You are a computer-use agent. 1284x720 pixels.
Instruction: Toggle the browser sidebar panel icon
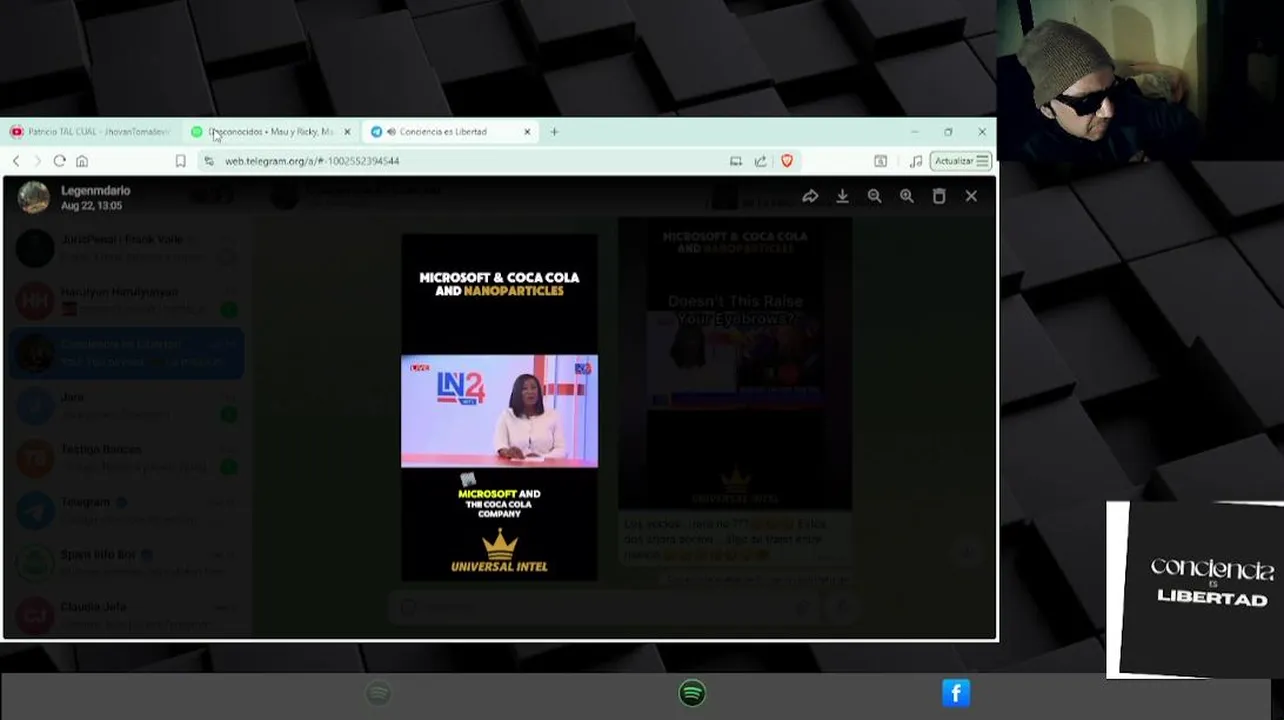880,161
